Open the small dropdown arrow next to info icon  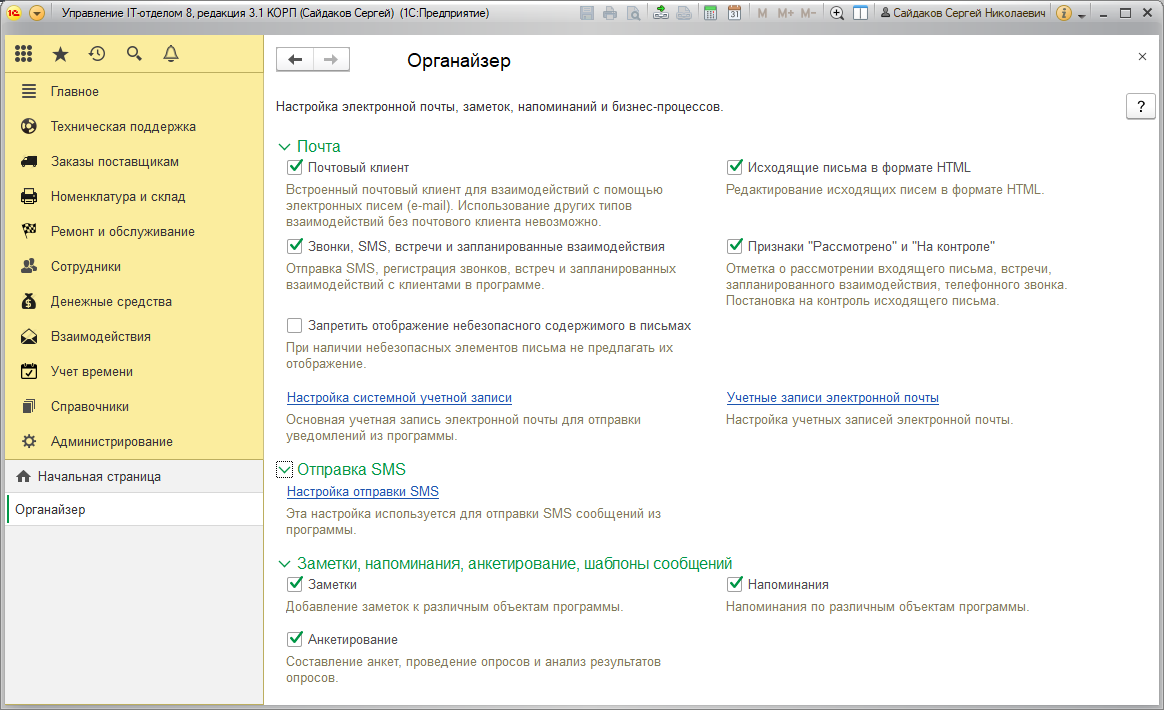(x=1082, y=15)
